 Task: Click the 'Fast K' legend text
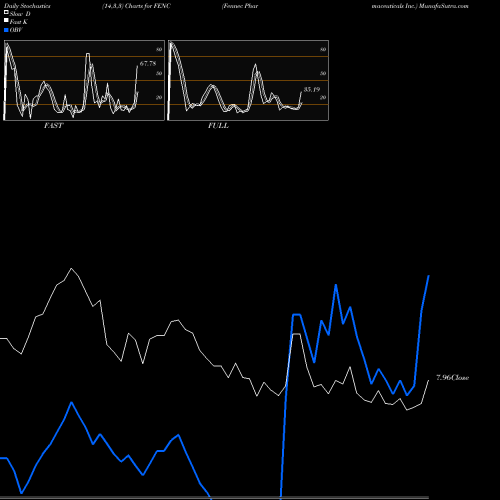pyautogui.click(x=19, y=22)
